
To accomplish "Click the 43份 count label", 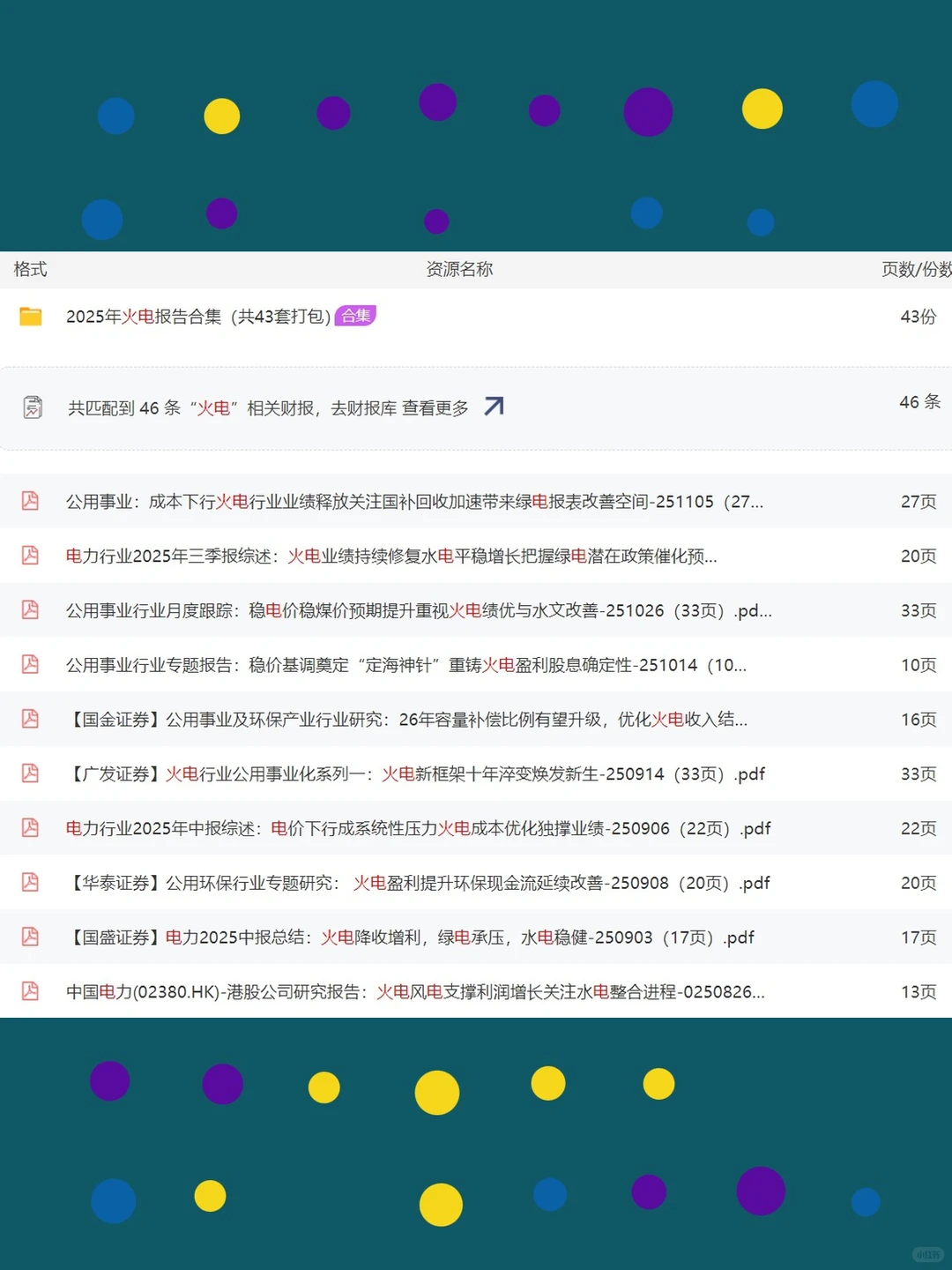I will [x=919, y=316].
